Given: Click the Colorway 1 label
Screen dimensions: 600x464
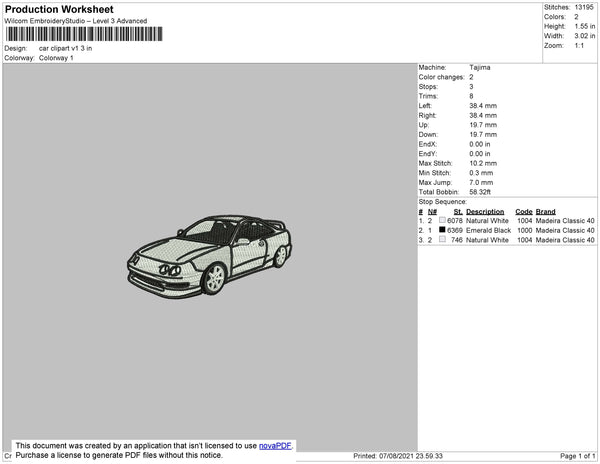Looking at the screenshot, I should point(55,58).
